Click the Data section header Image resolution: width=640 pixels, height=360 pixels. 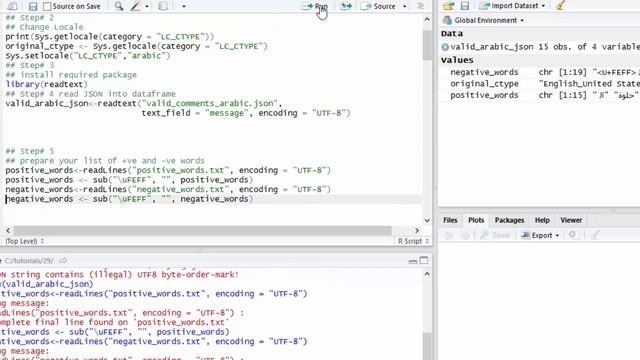[x=452, y=34]
